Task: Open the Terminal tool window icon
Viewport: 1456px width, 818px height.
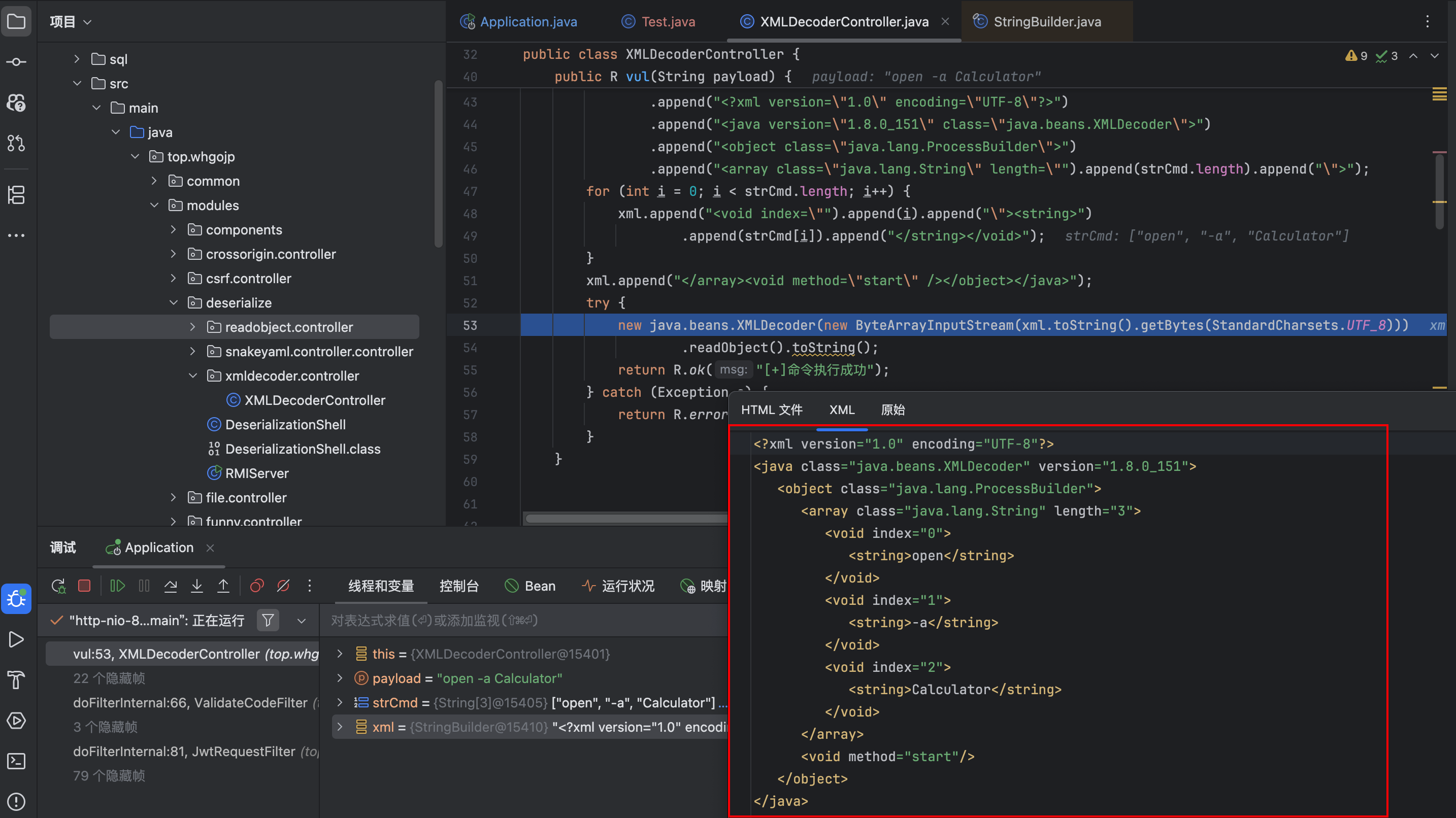Action: 16,761
